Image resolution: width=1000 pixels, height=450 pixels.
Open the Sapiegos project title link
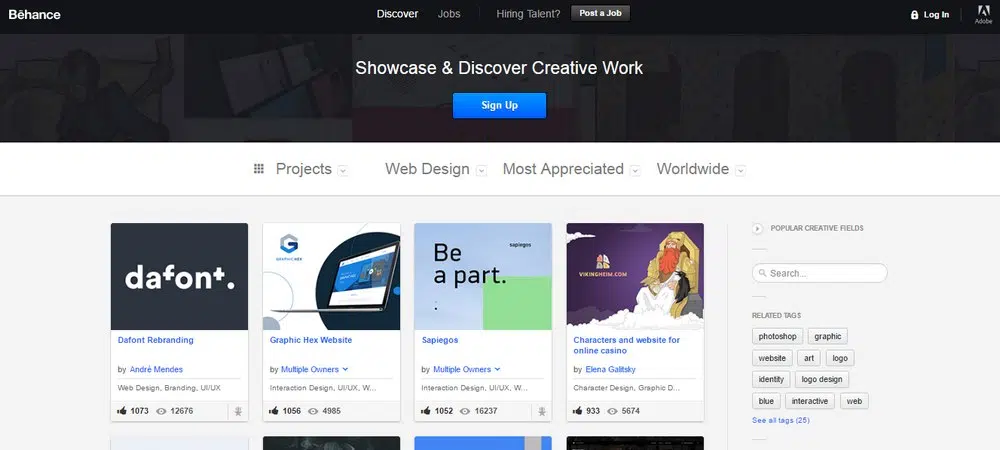[440, 340]
